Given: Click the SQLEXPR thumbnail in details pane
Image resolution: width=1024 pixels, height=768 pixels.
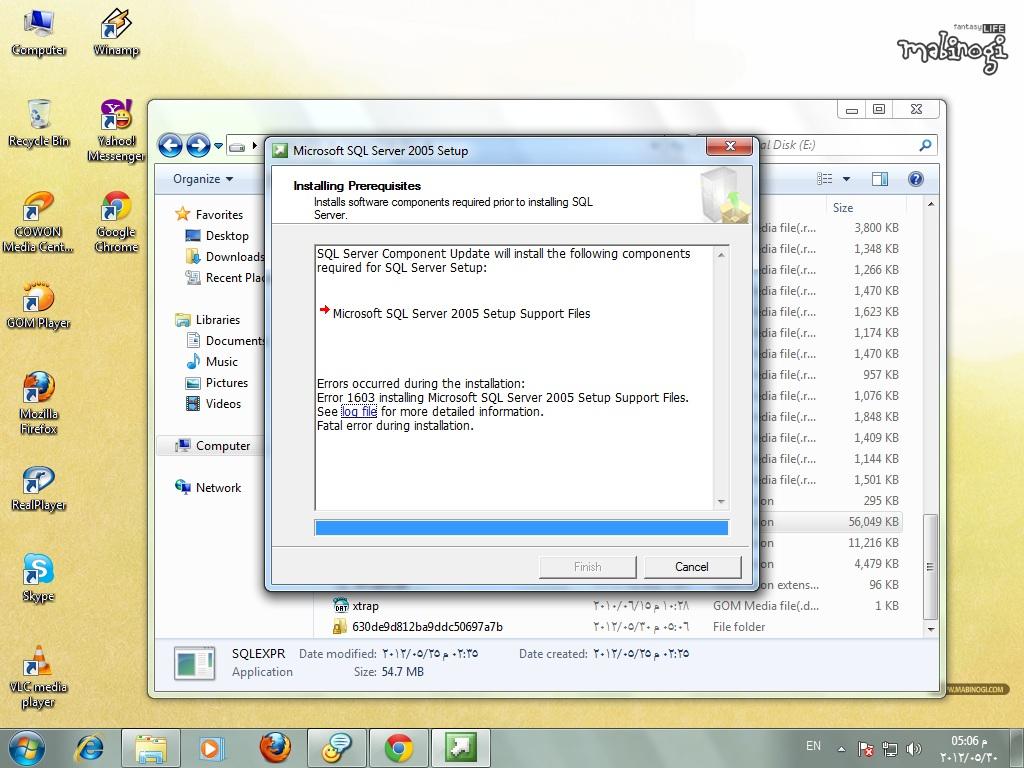Looking at the screenshot, I should pyautogui.click(x=195, y=663).
